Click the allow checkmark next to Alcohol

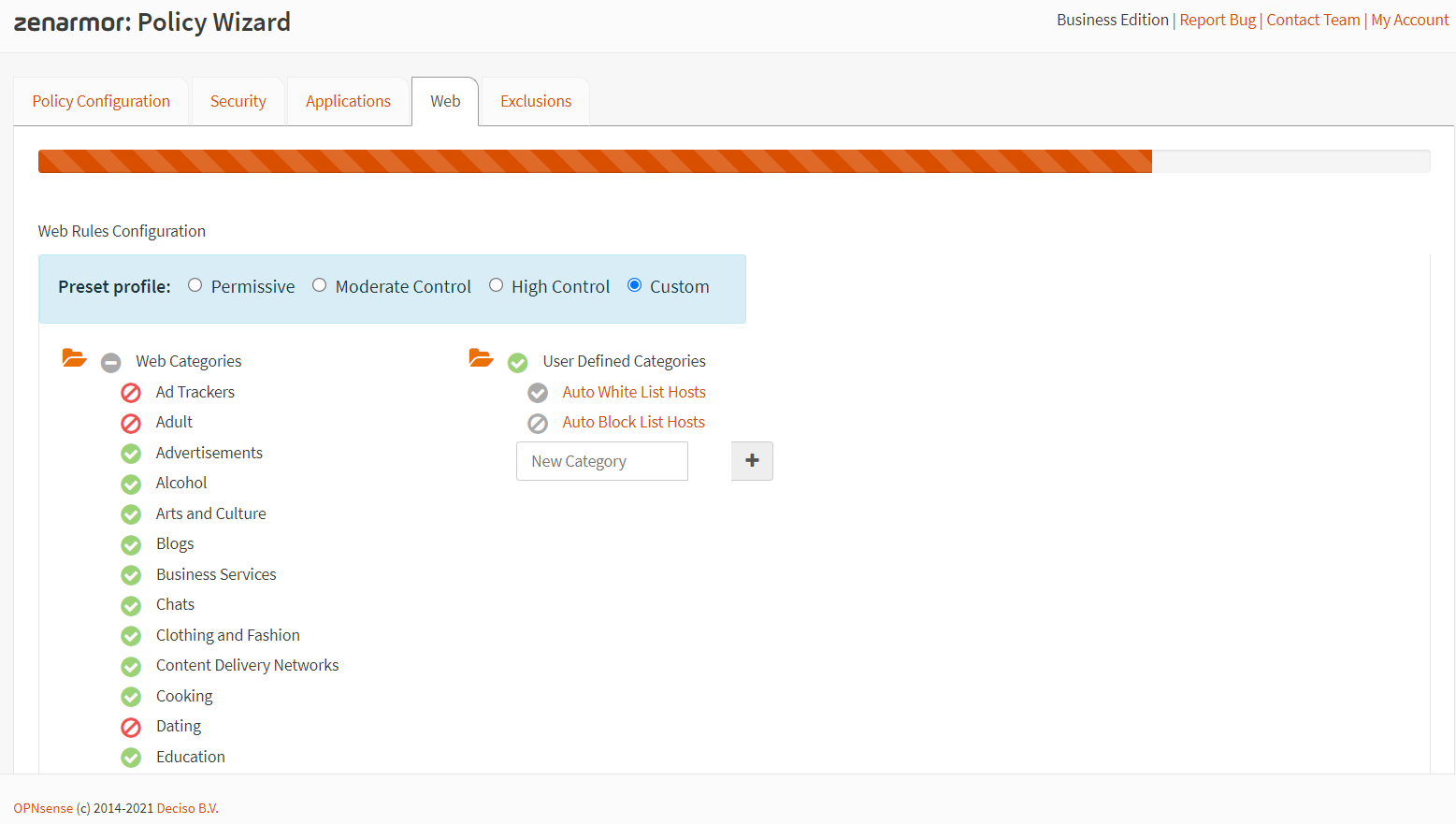130,484
